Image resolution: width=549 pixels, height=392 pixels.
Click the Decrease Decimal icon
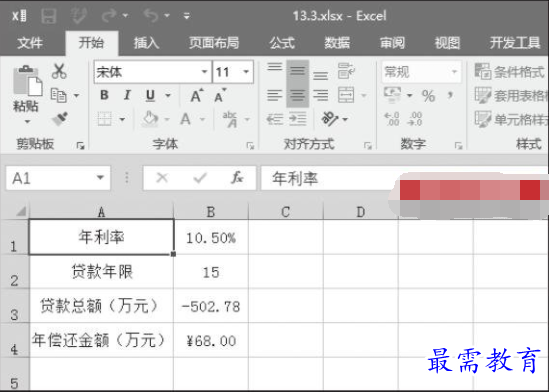pos(415,119)
